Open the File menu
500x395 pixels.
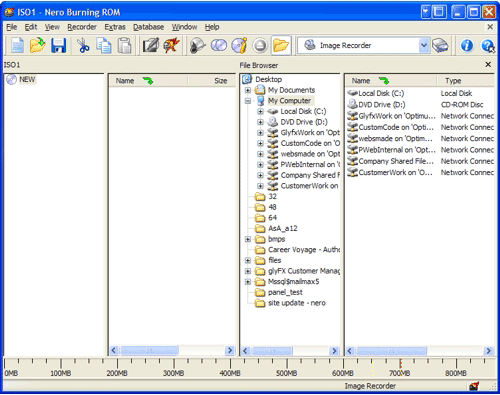(11, 27)
